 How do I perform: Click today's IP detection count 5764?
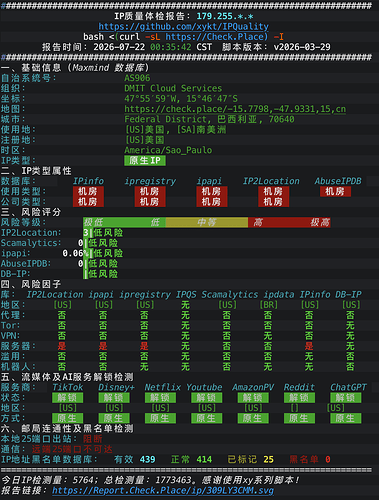pos(83,480)
